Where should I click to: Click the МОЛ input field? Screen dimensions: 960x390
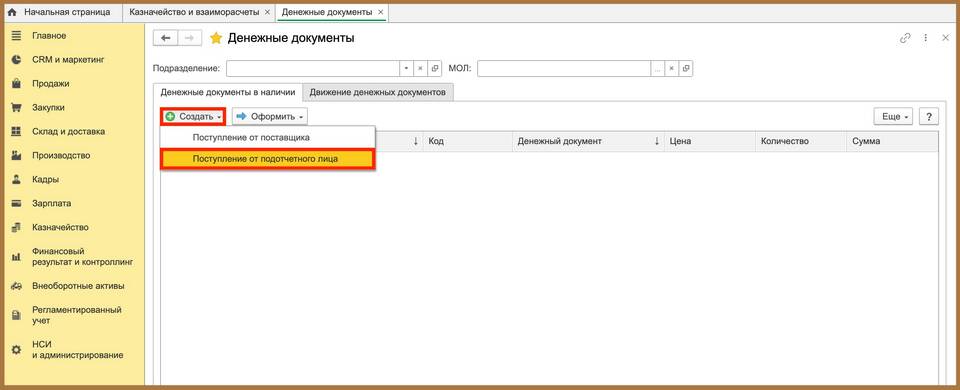[x=564, y=69]
